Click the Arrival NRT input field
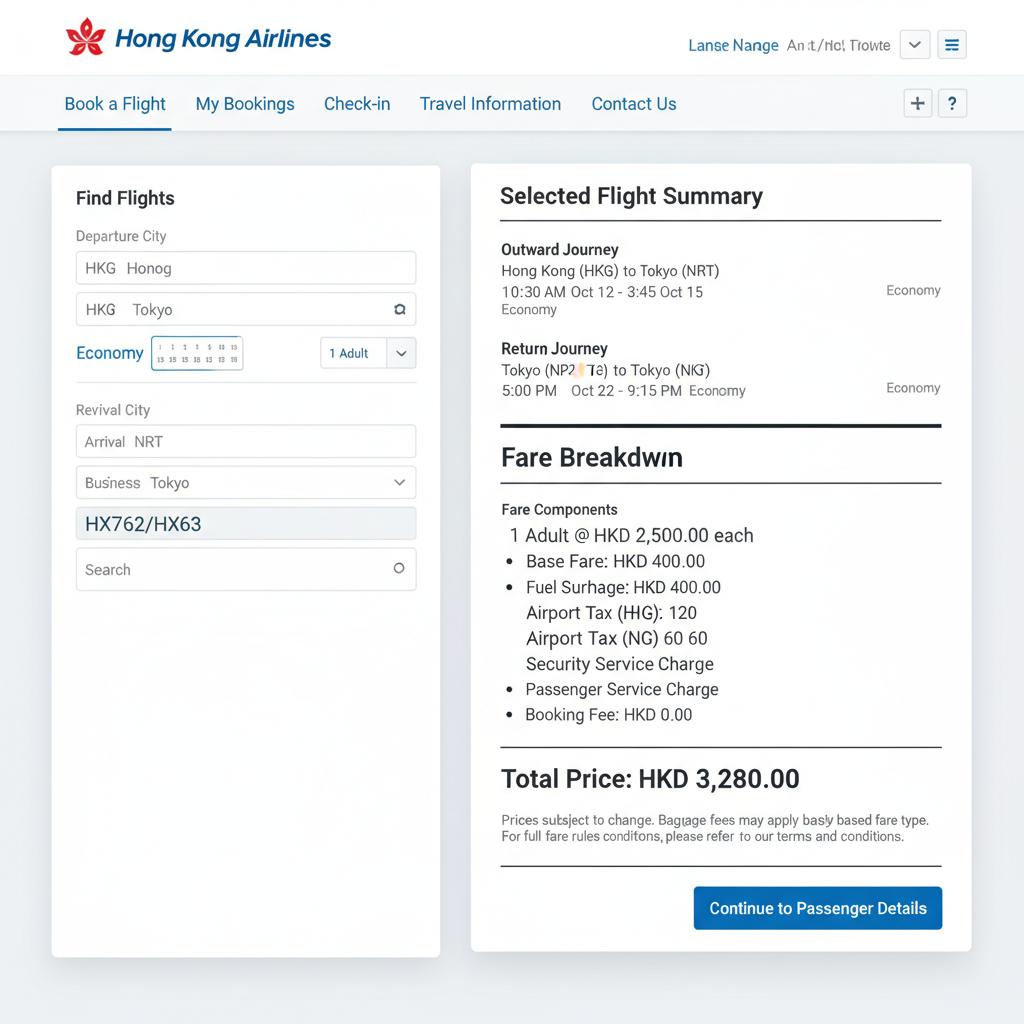1024x1024 pixels. pos(245,441)
